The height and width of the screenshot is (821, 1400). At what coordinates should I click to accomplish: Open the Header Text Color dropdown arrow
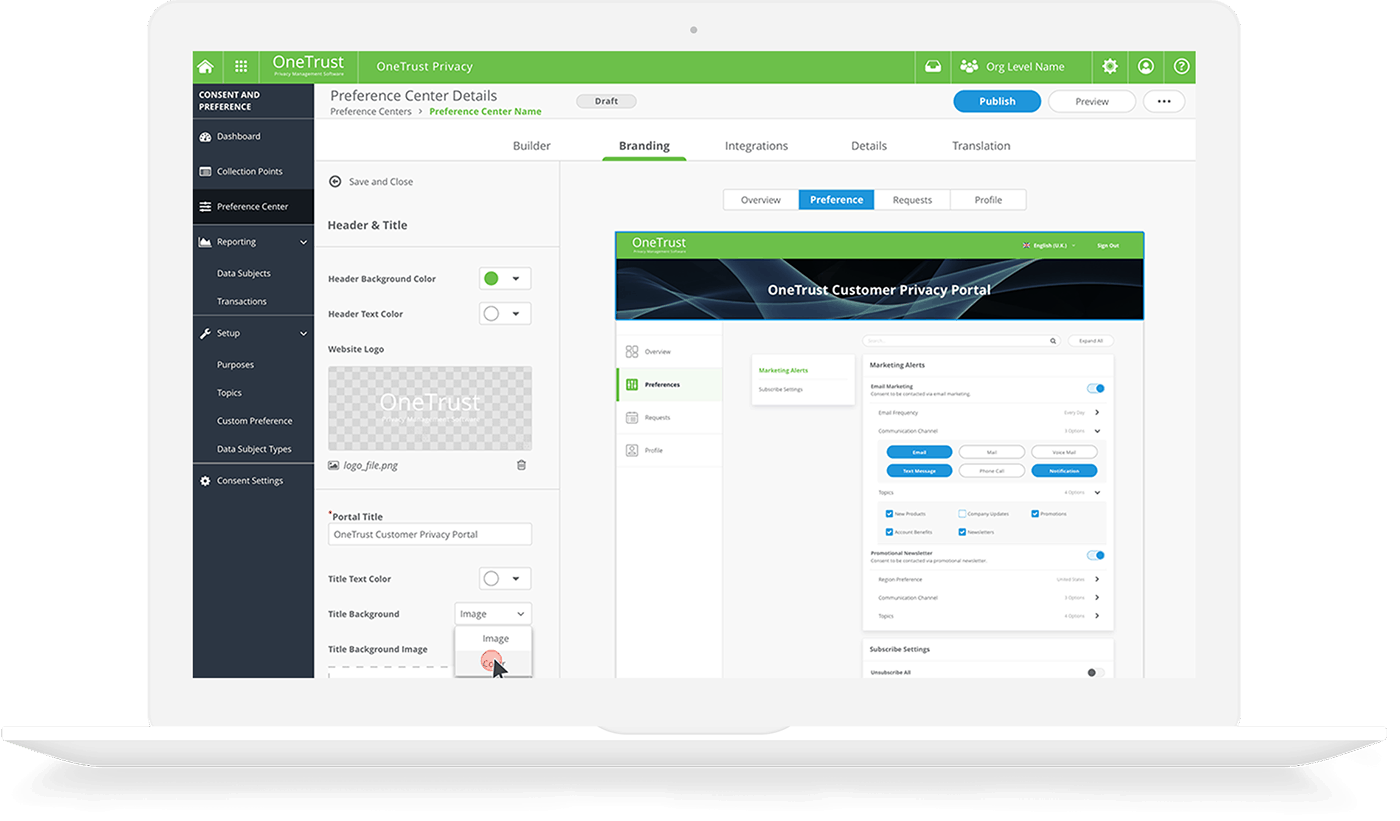point(516,314)
